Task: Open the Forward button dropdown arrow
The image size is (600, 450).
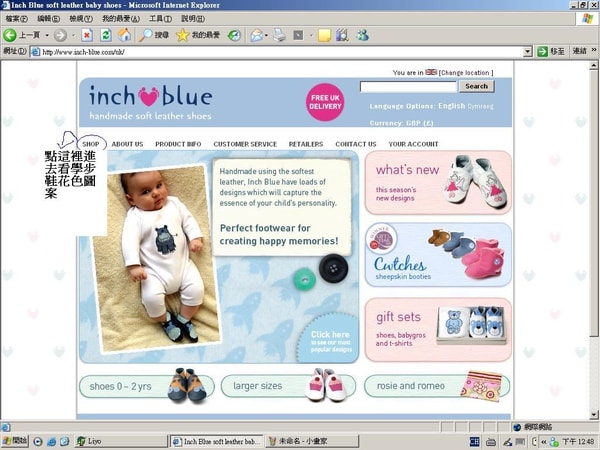Action: [73, 36]
